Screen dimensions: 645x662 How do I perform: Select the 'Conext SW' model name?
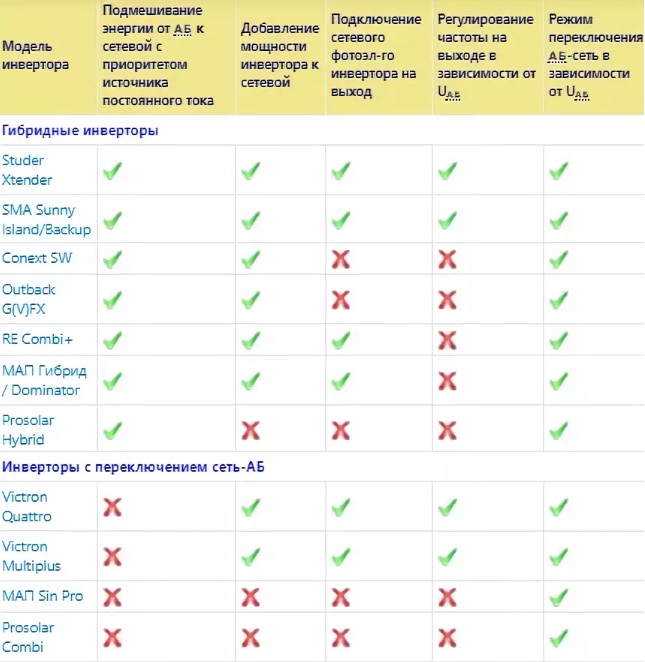click(36, 259)
